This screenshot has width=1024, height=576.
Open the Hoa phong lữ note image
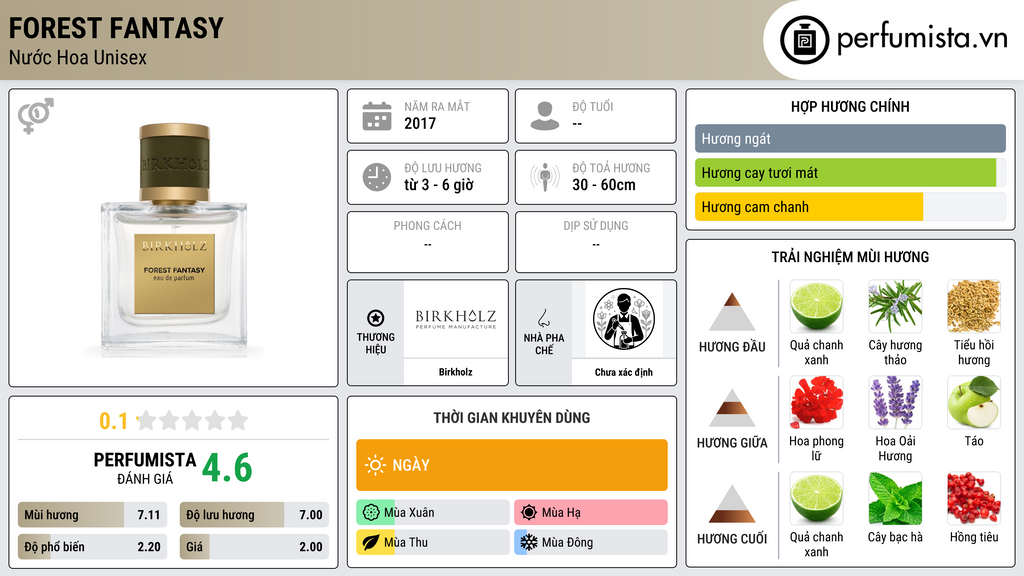click(x=816, y=402)
